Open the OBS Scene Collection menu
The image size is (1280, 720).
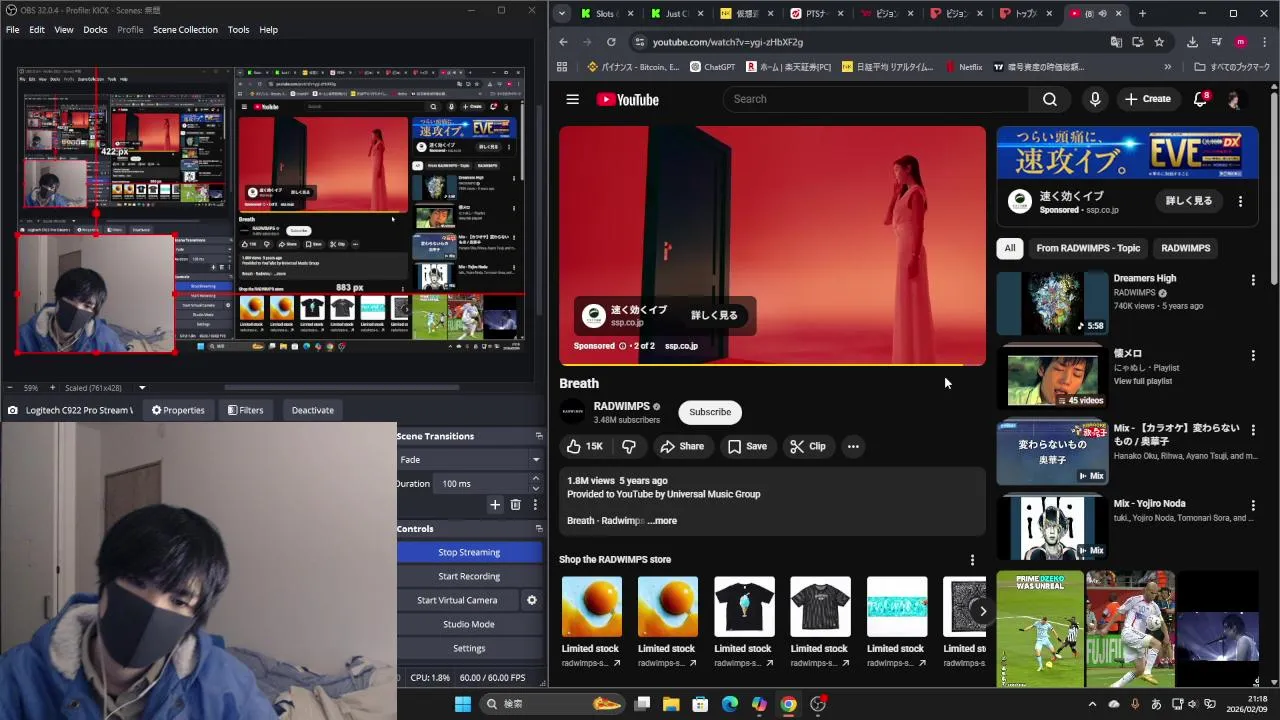[x=185, y=30]
